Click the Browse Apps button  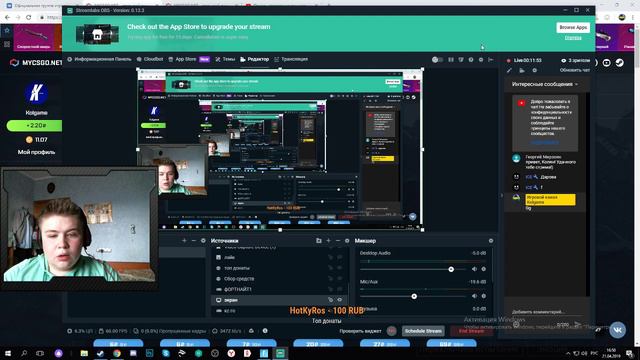[573, 27]
